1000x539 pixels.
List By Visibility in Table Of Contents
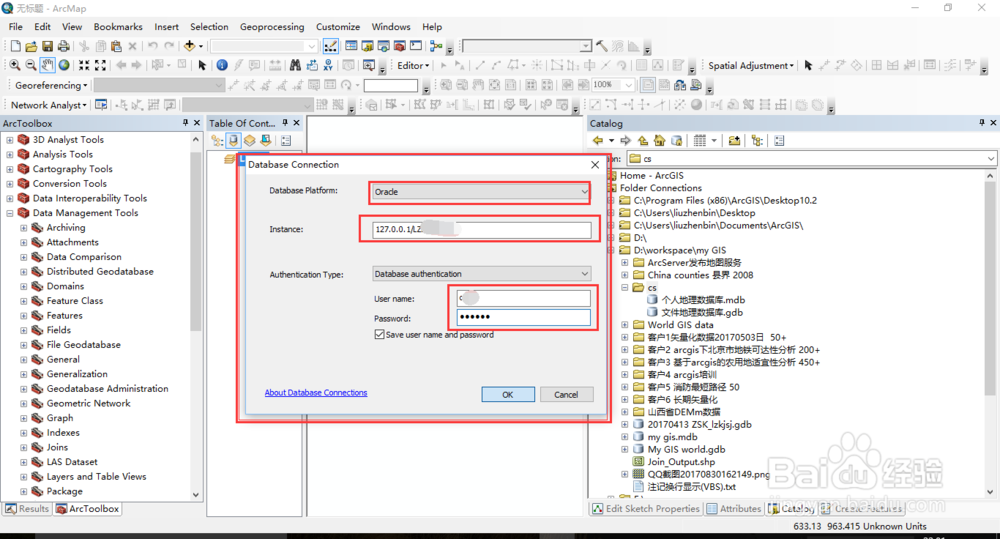click(249, 140)
